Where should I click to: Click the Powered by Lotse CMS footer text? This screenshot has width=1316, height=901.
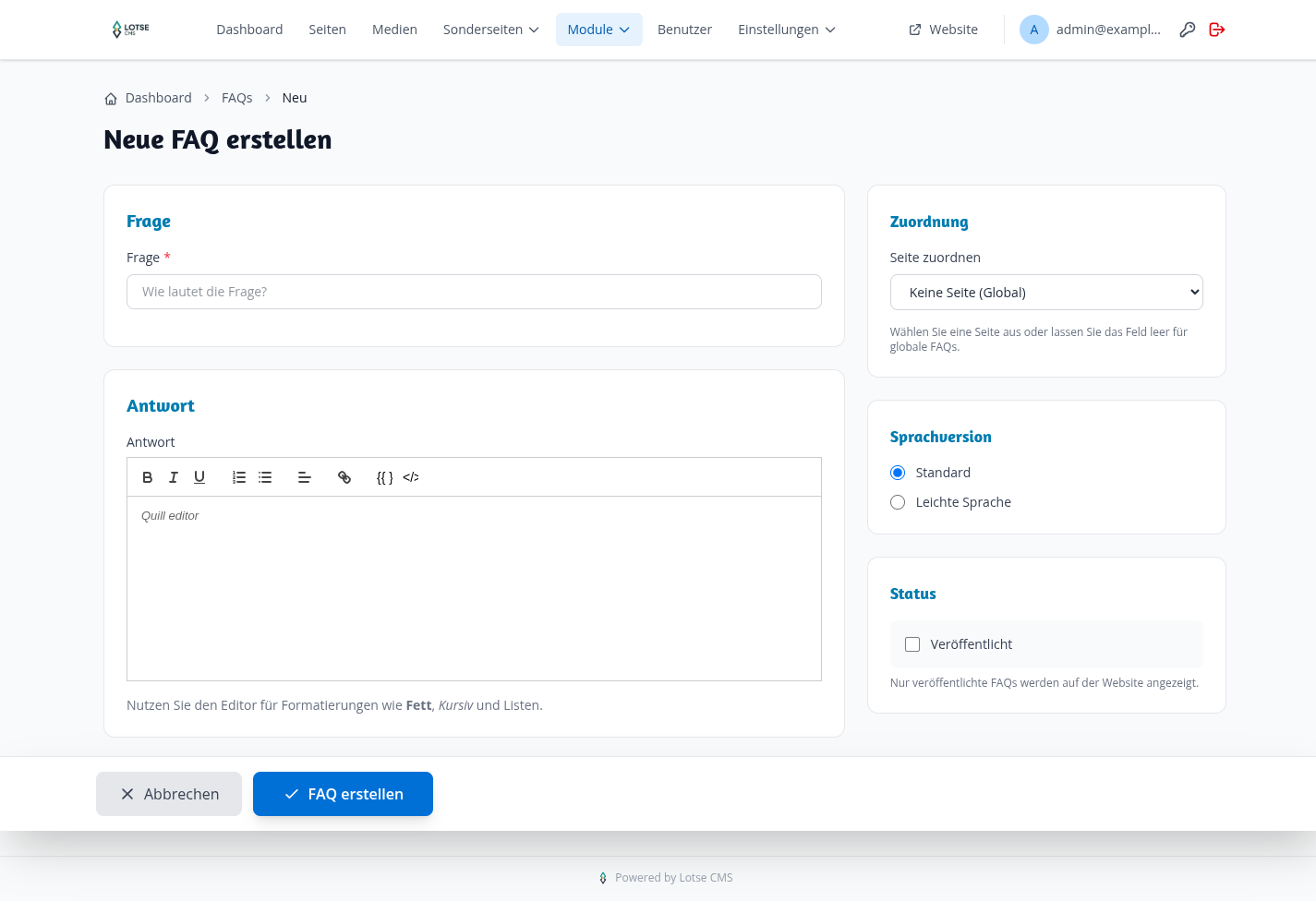point(674,878)
